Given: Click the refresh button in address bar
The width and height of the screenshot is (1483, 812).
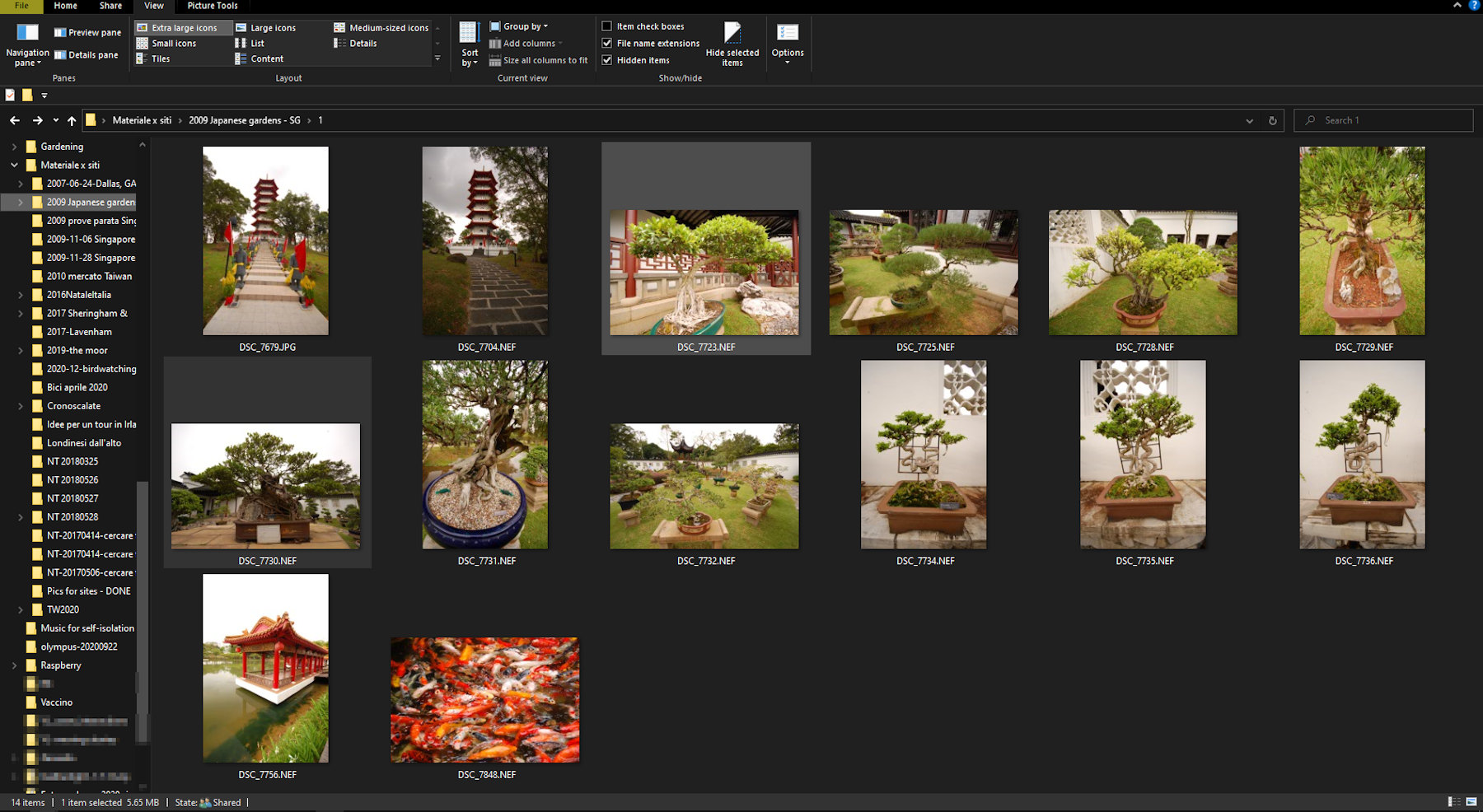Looking at the screenshot, I should (x=1272, y=121).
